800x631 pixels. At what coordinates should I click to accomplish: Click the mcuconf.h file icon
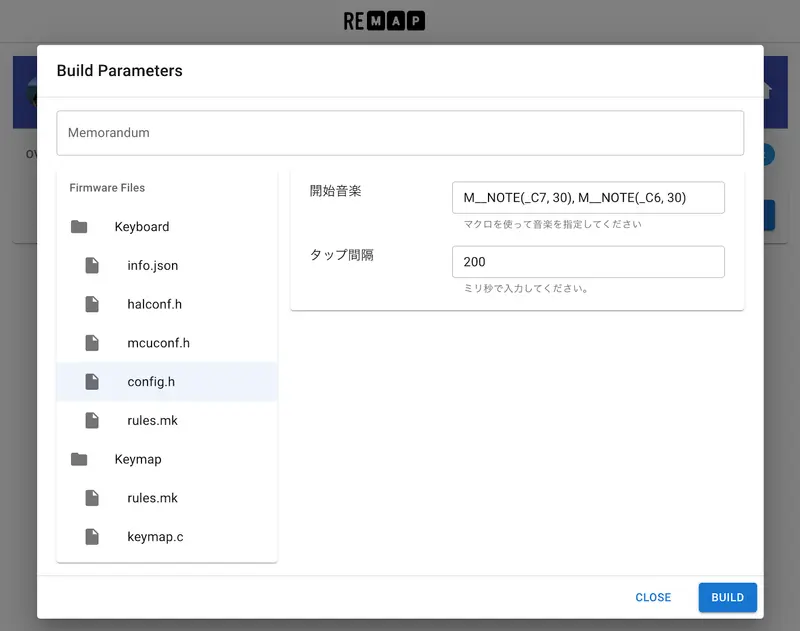92,343
